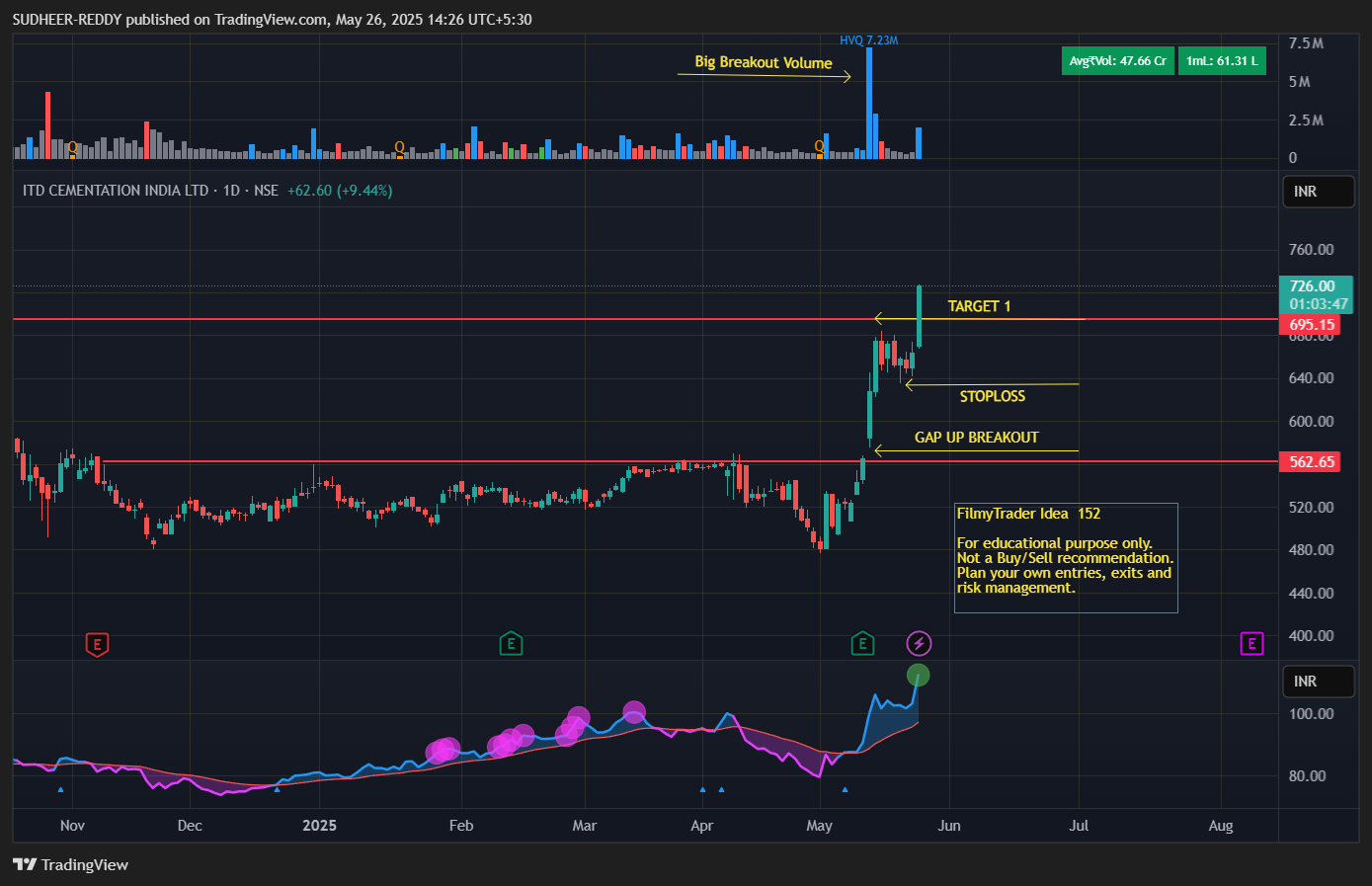Click the Apr label on time axis
Image resolution: width=1372 pixels, height=886 pixels.
(x=701, y=826)
